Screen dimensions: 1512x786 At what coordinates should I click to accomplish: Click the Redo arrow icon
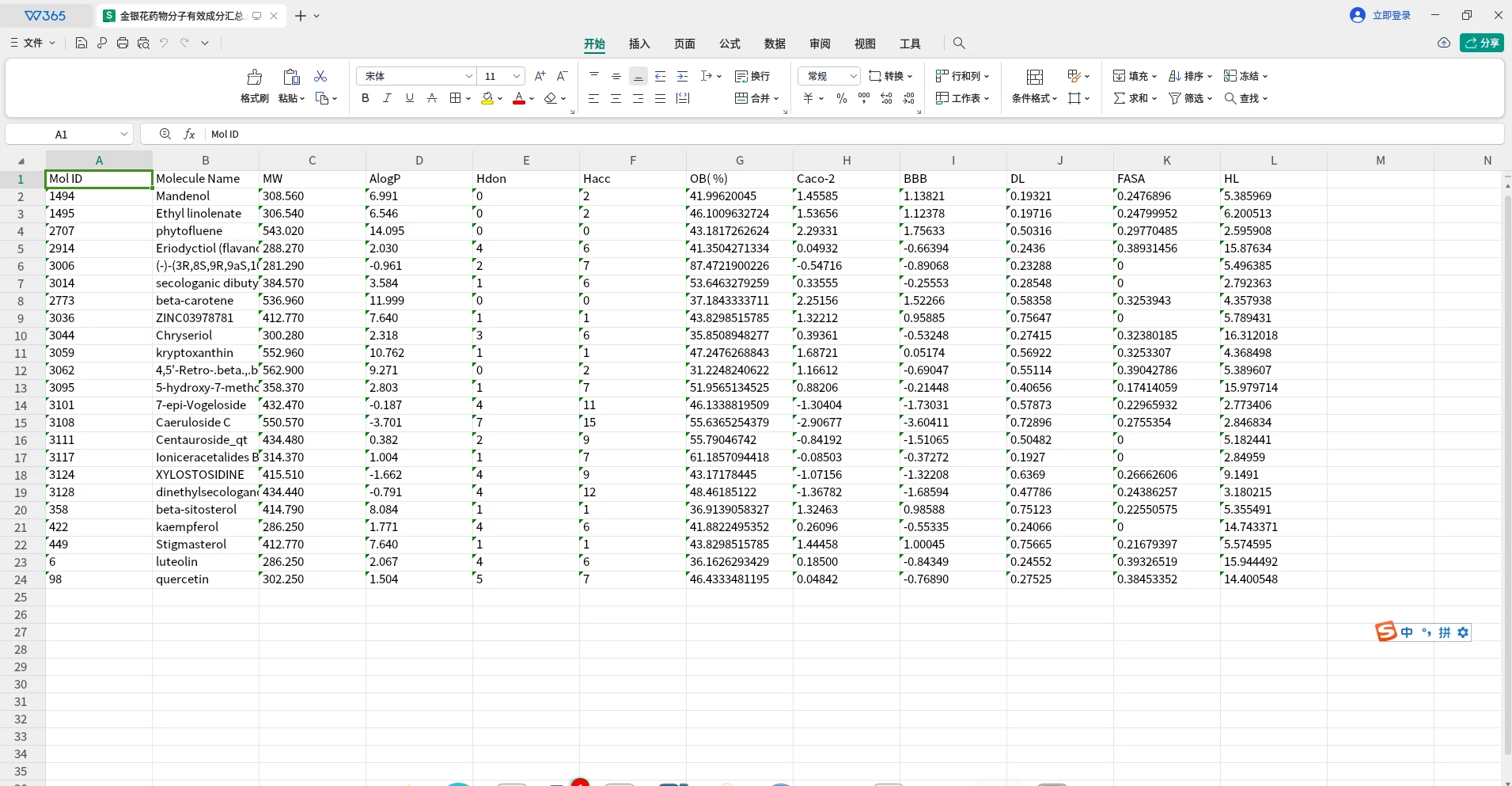184,43
